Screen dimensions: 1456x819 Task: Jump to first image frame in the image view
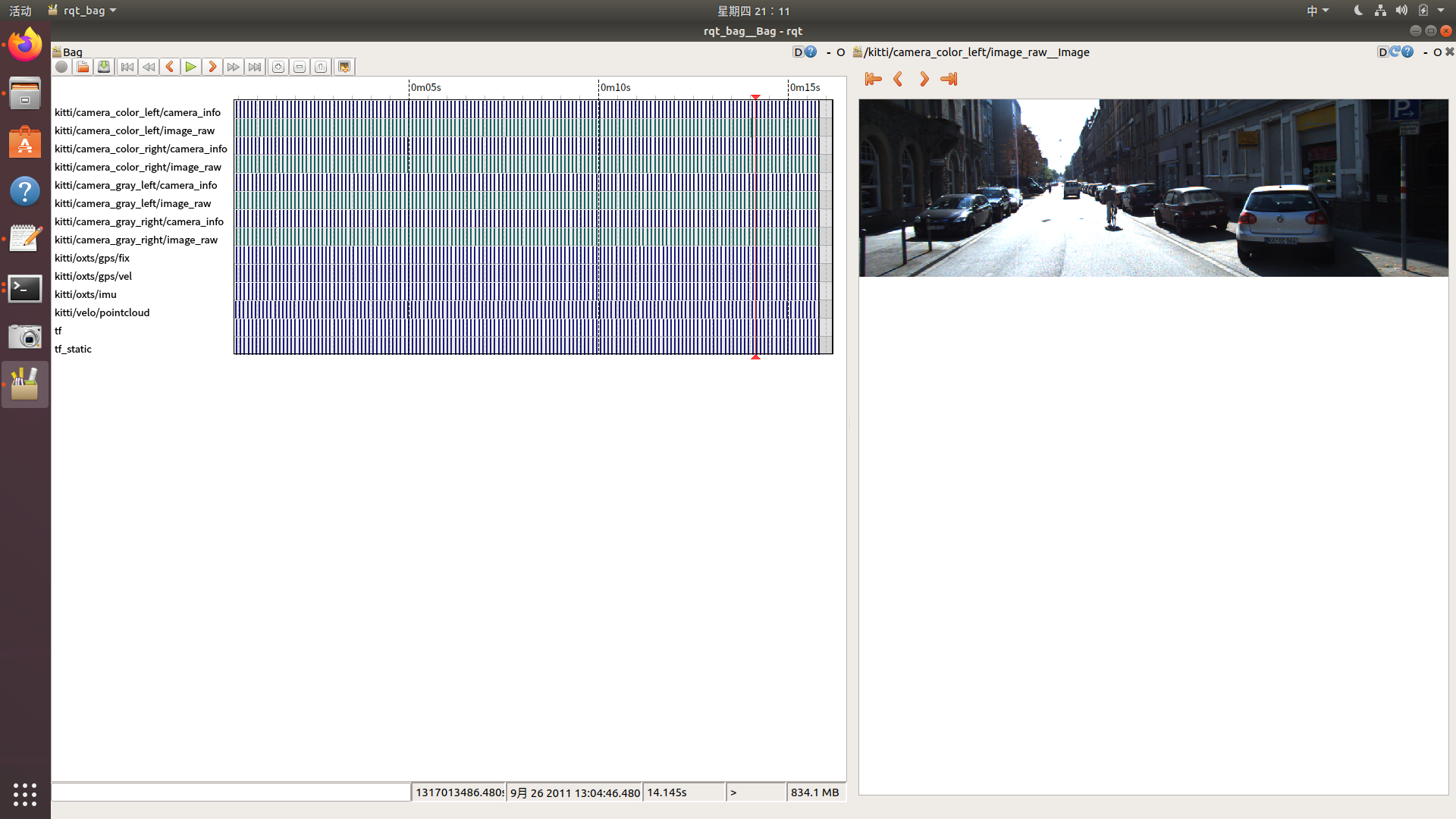[x=873, y=79]
